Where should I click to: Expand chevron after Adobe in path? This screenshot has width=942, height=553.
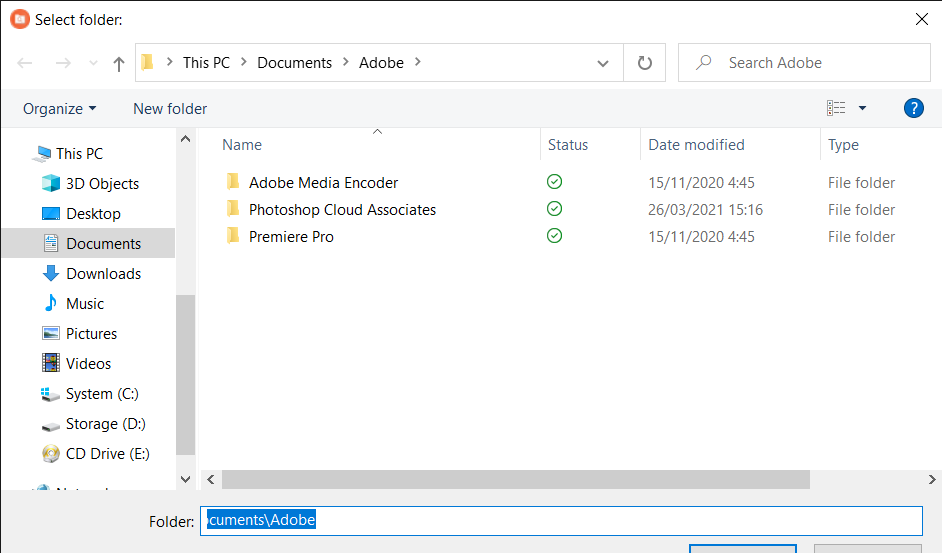pos(418,62)
